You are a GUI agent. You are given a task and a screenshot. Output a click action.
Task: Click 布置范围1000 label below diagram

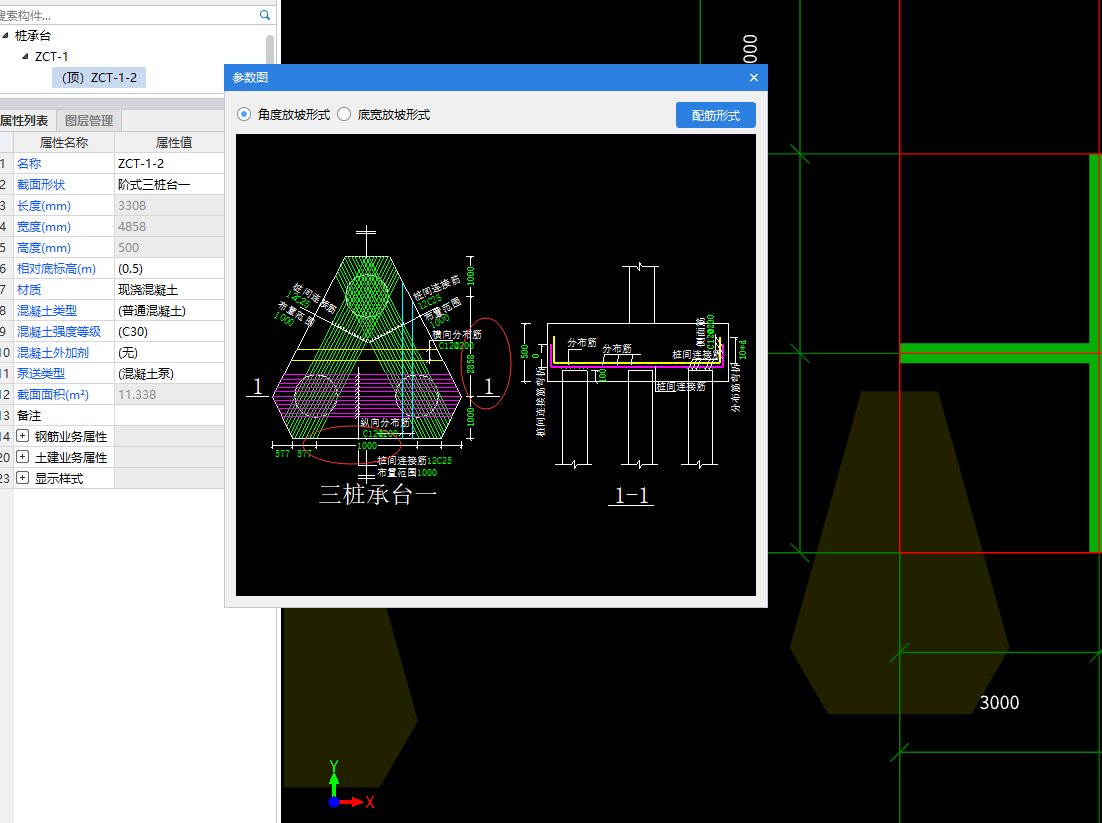click(x=407, y=472)
